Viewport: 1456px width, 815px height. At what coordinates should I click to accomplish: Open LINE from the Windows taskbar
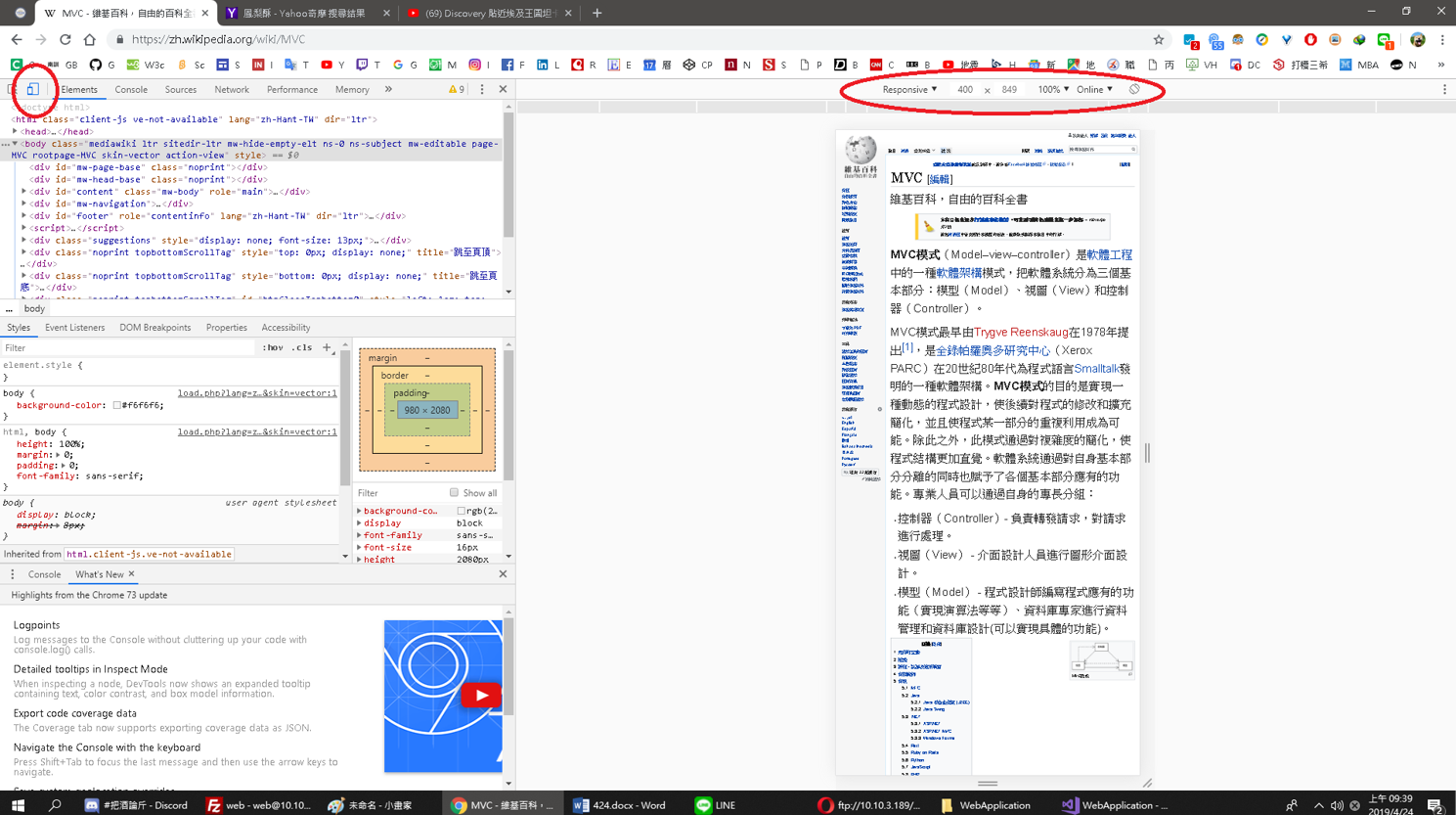point(715,805)
